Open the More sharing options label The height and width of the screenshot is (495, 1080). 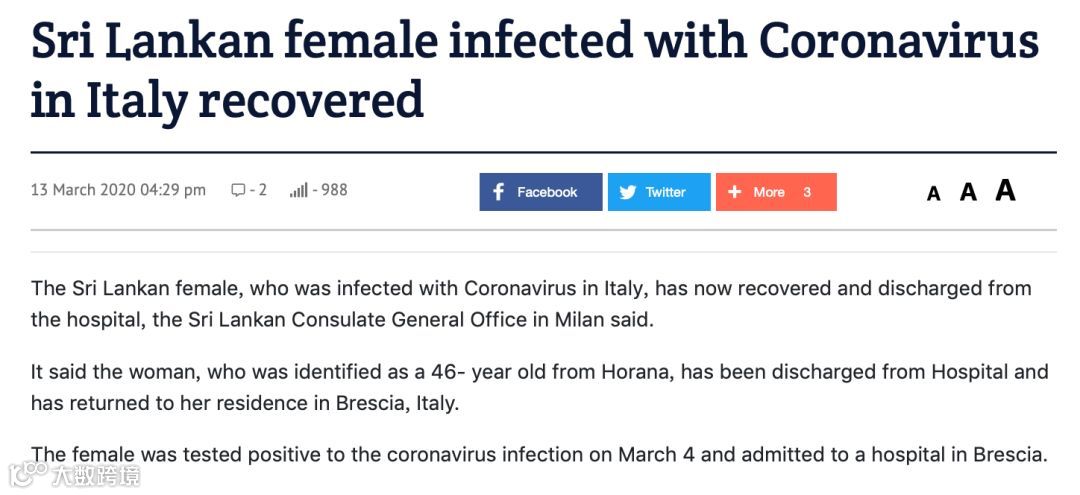[769, 192]
